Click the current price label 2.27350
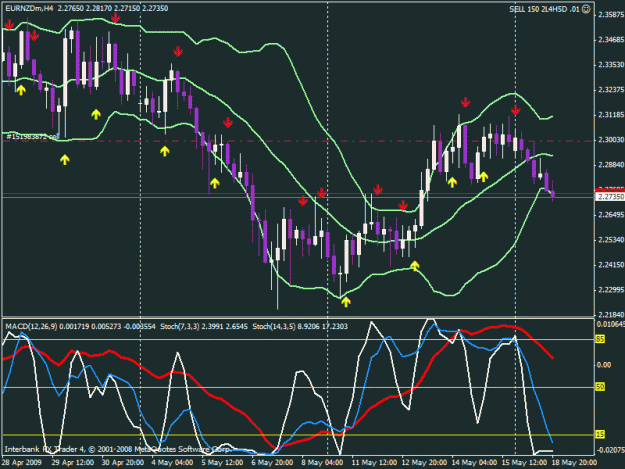 [610, 197]
